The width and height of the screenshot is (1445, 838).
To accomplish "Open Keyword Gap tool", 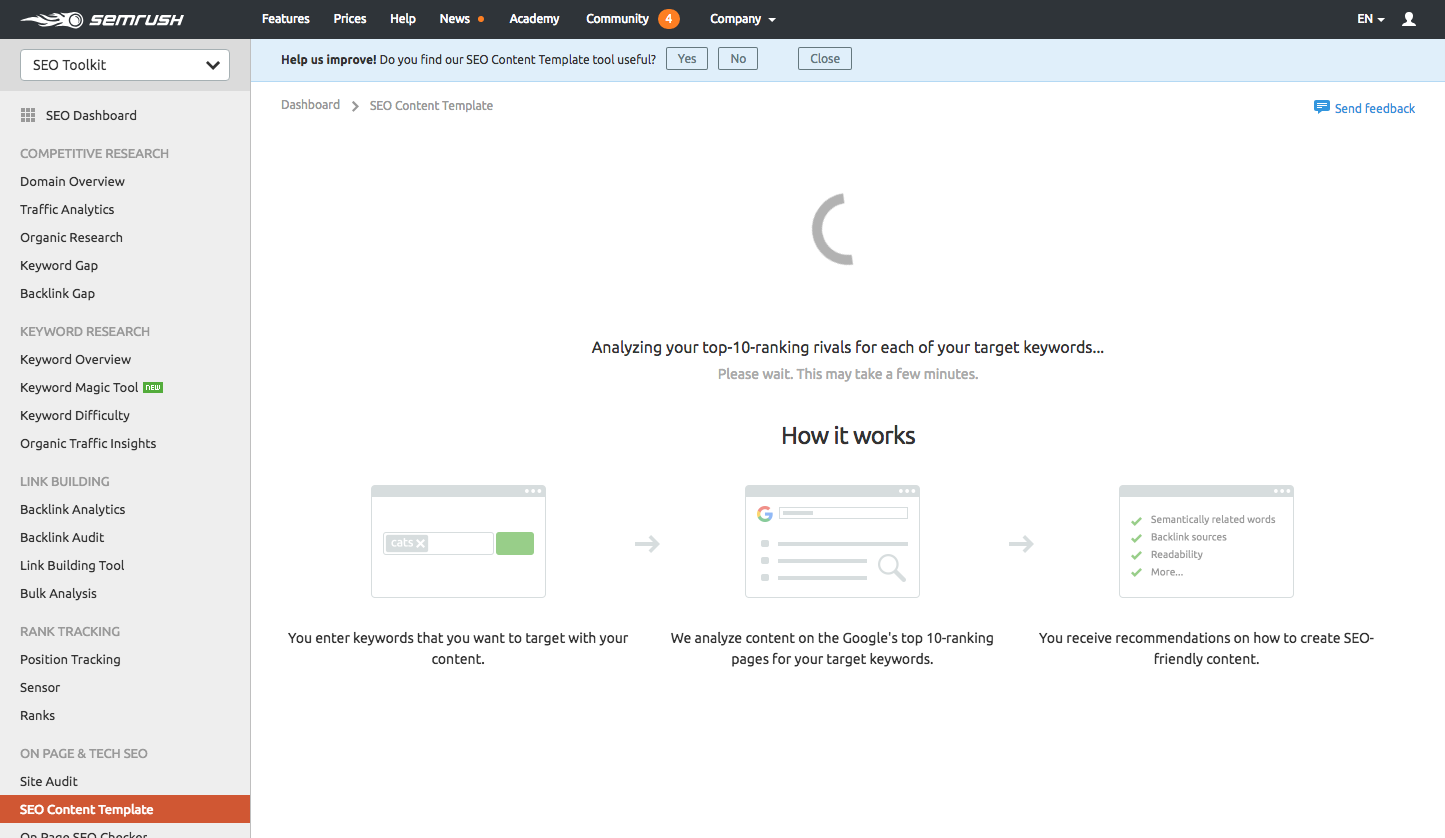I will click(x=59, y=265).
